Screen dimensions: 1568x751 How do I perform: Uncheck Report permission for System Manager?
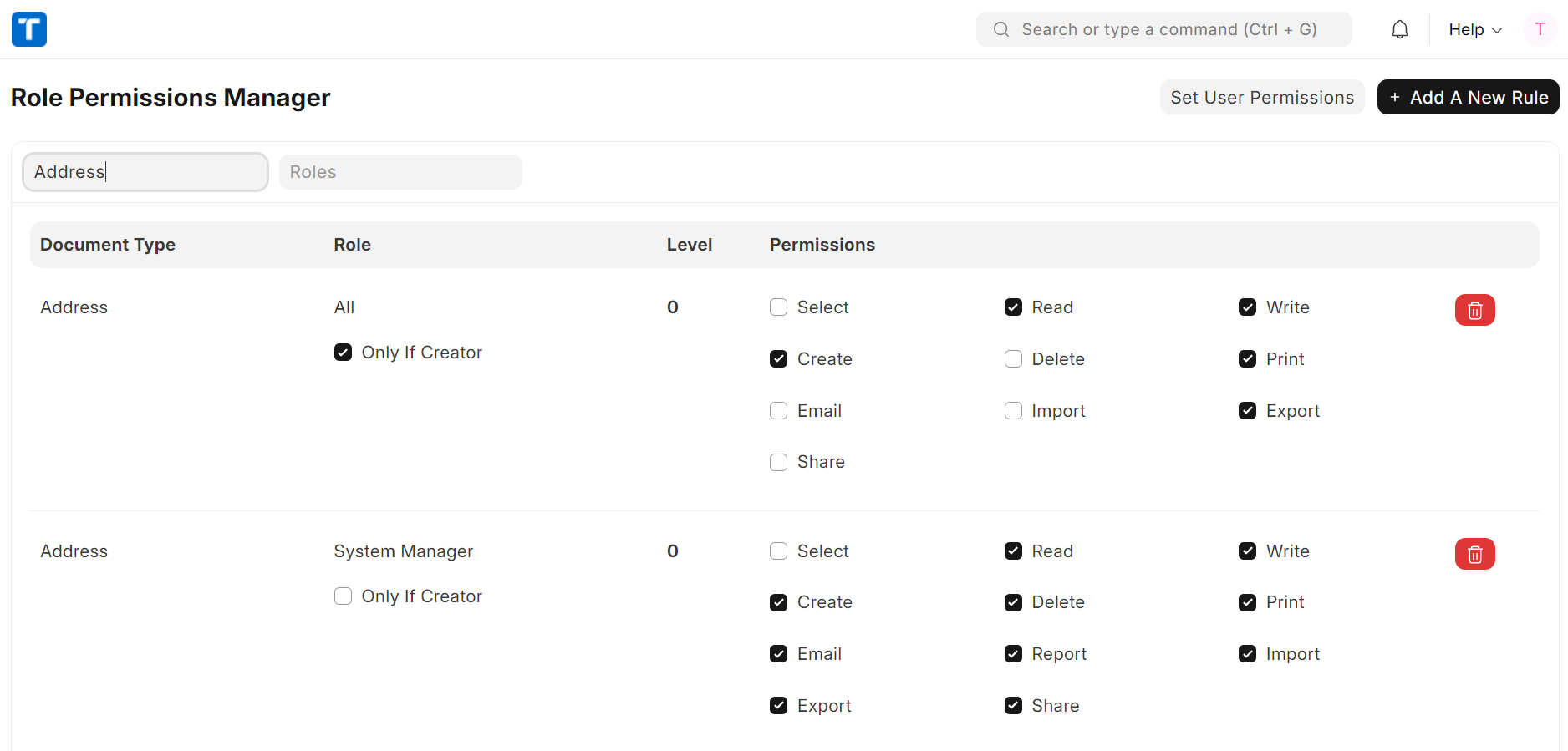1013,654
